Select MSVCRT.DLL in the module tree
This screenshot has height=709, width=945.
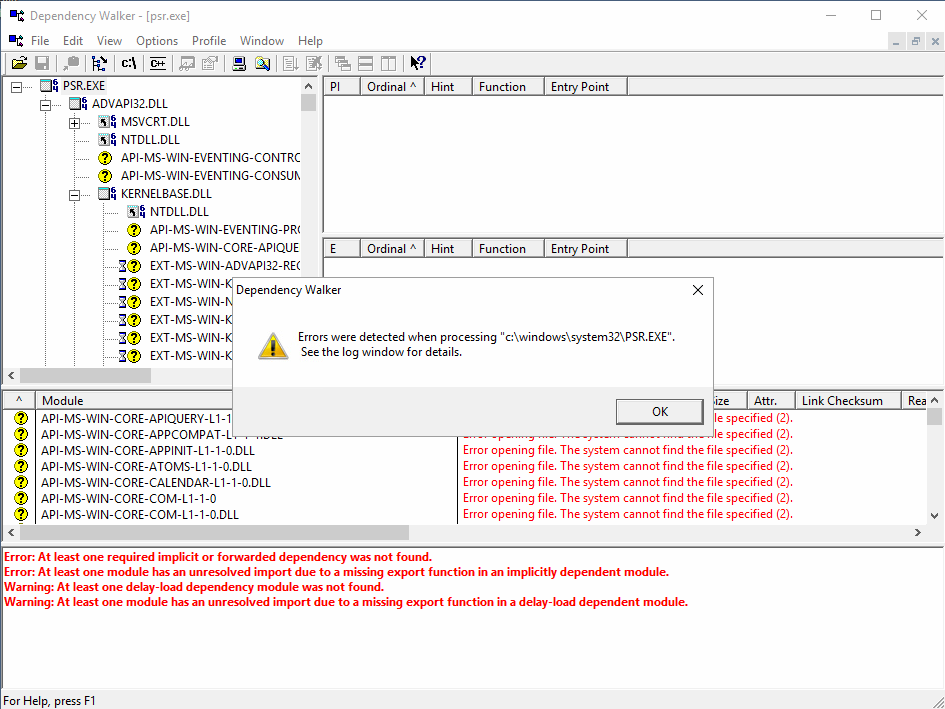click(155, 122)
